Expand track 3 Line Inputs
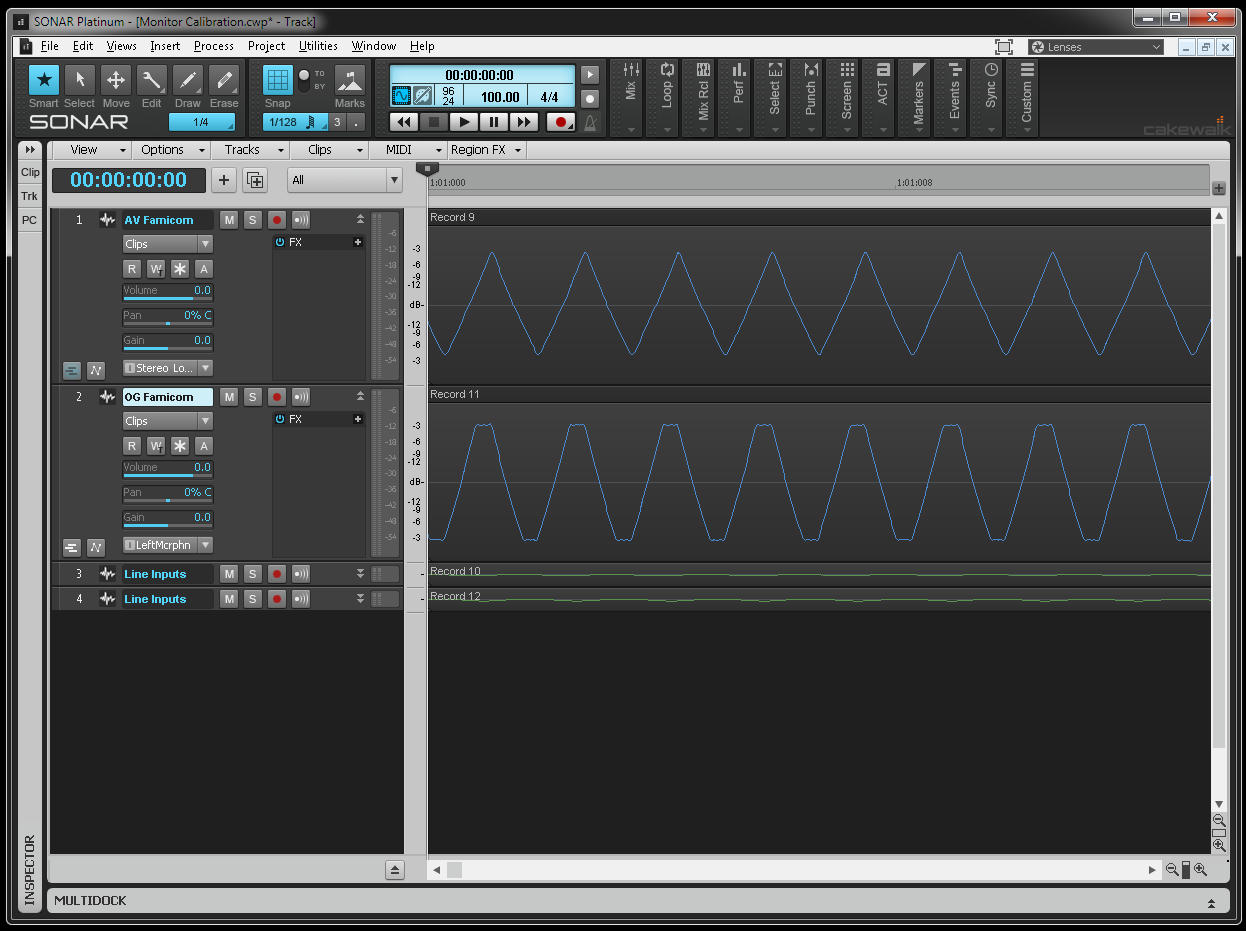The image size is (1246, 931). coord(360,573)
